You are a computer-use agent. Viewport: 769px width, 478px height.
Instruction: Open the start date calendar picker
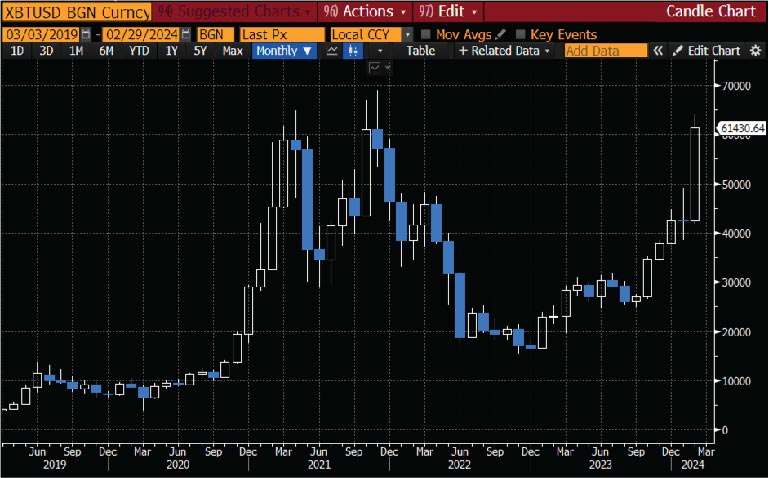(86, 34)
